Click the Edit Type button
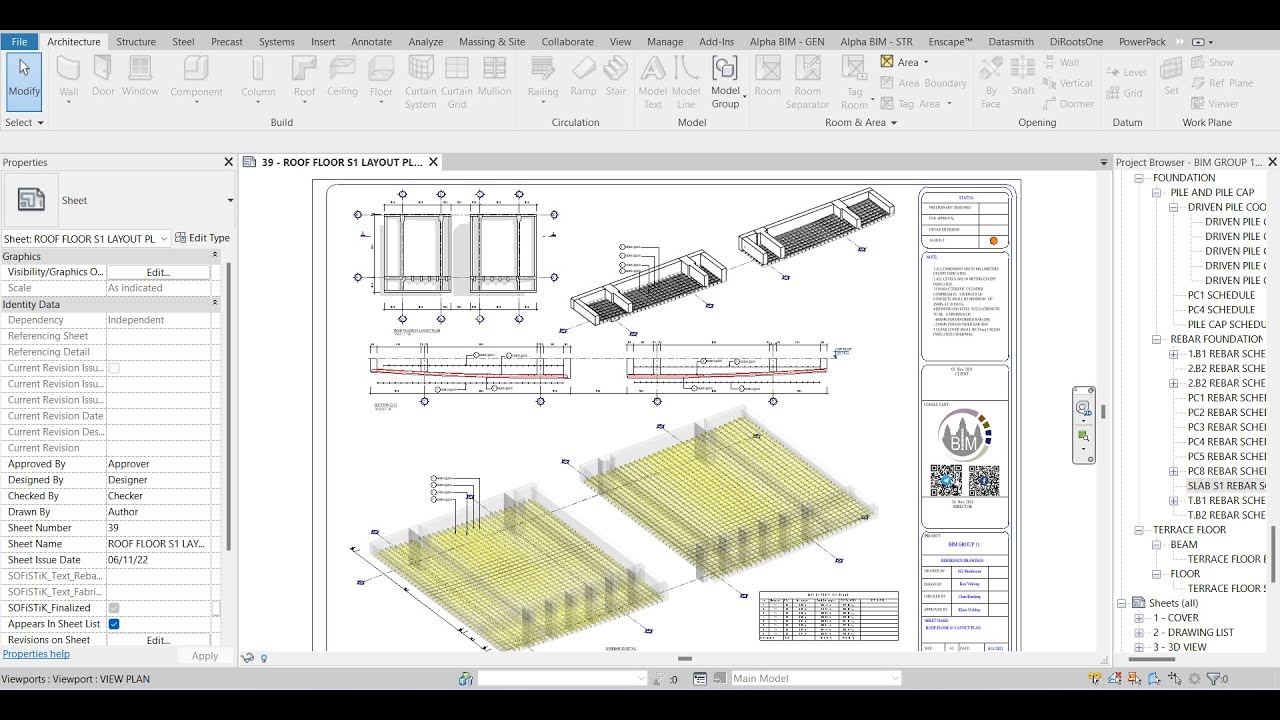Image resolution: width=1280 pixels, height=720 pixels. 203,238
